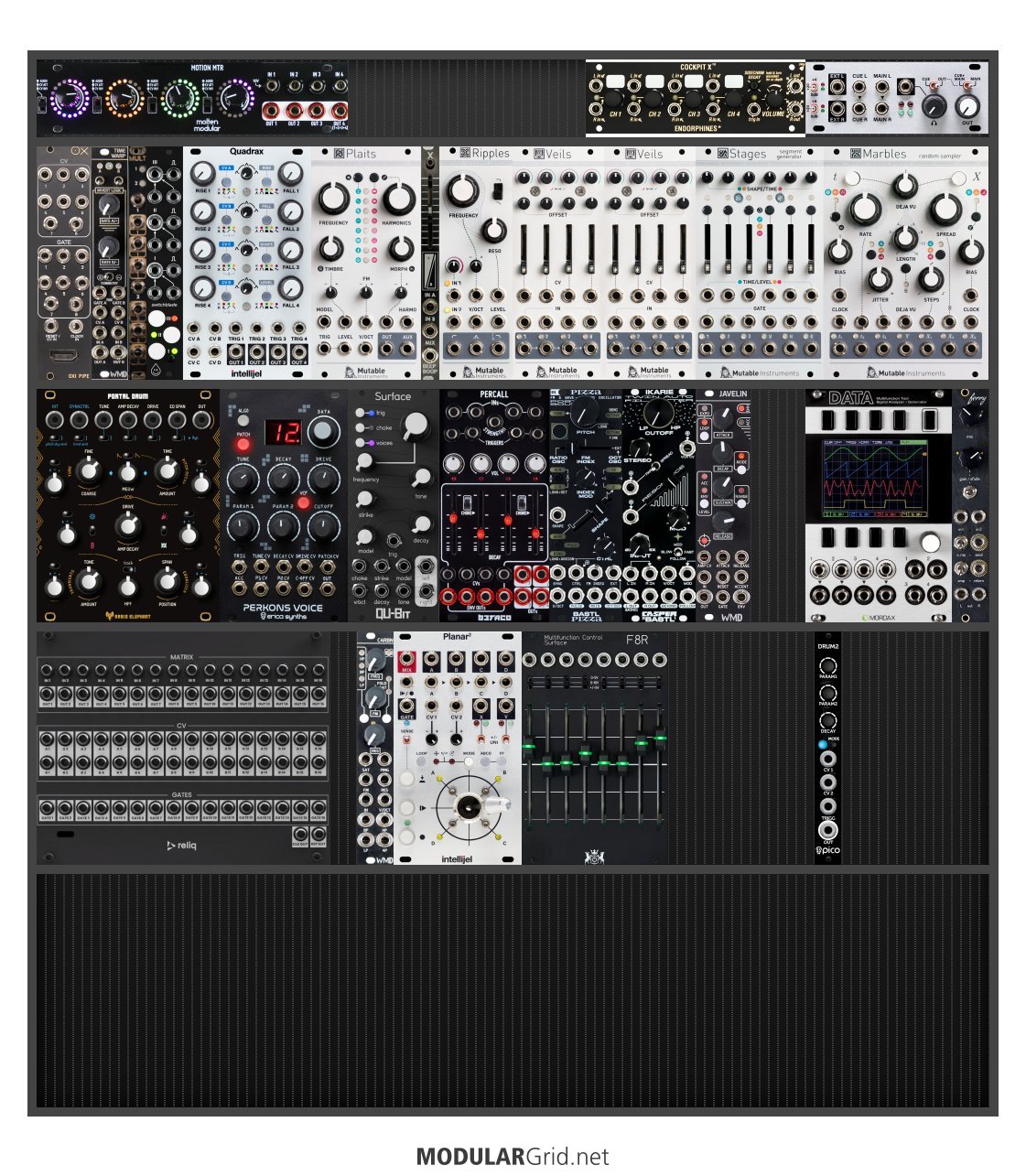1026x1176 pixels.
Task: Click the red MIX jack on Planar 2
Action: click(x=406, y=660)
